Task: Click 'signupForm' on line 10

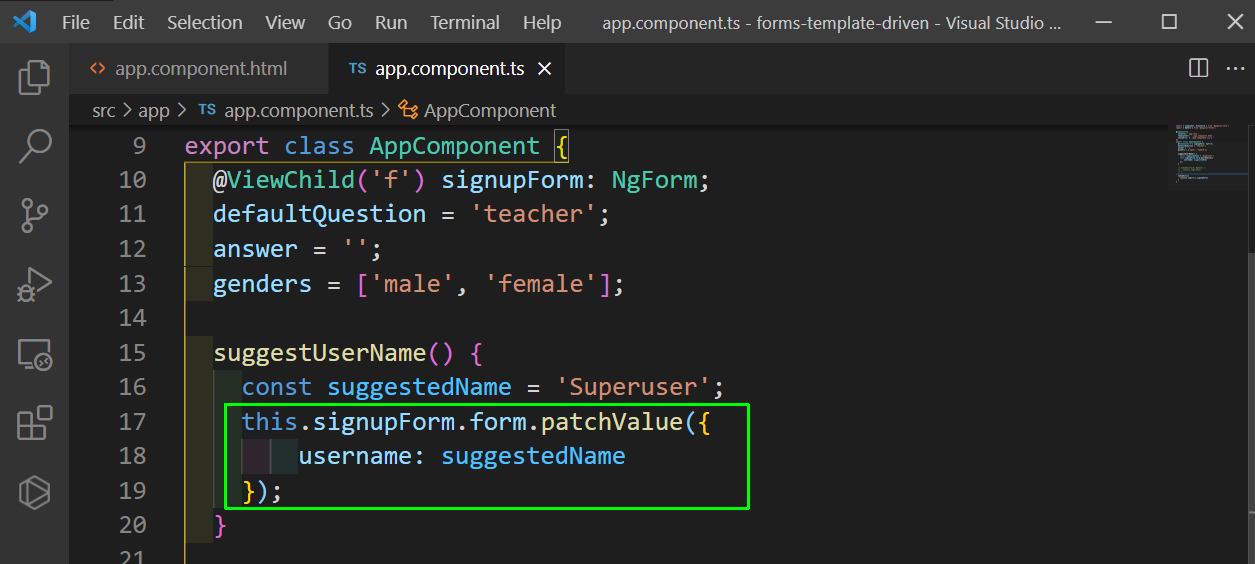Action: [x=512, y=180]
